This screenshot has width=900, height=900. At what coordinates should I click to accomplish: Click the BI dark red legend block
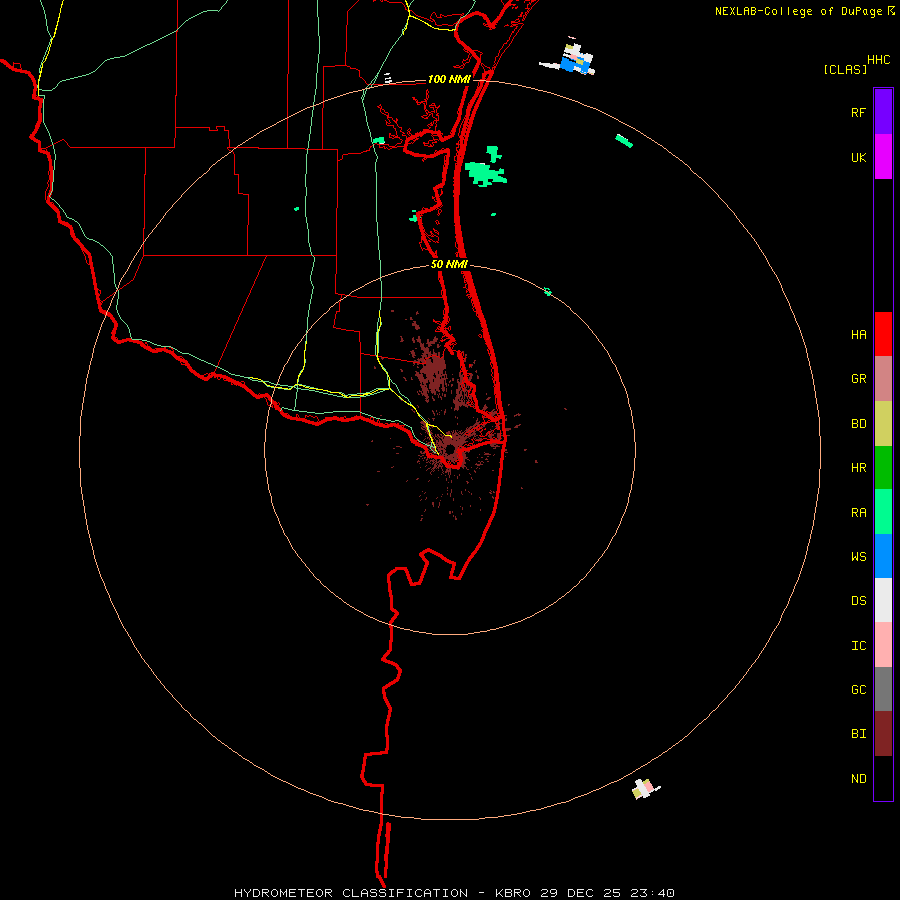tap(883, 734)
